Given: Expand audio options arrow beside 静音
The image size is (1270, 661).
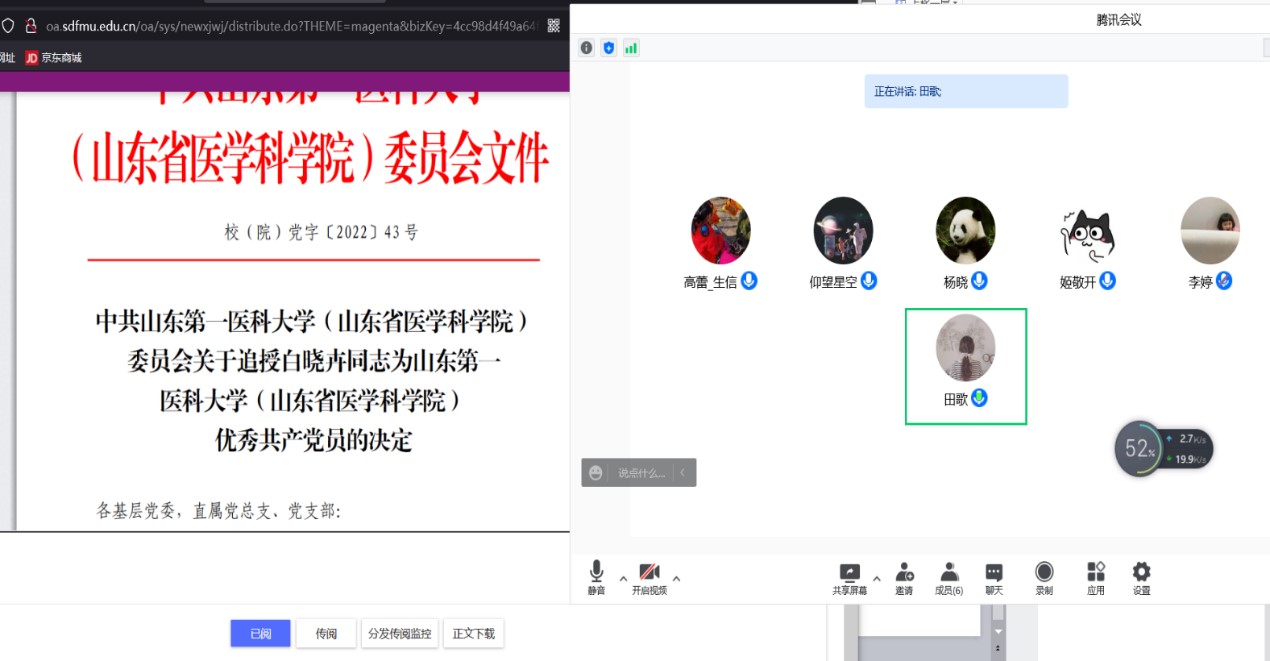Looking at the screenshot, I should tap(623, 578).
